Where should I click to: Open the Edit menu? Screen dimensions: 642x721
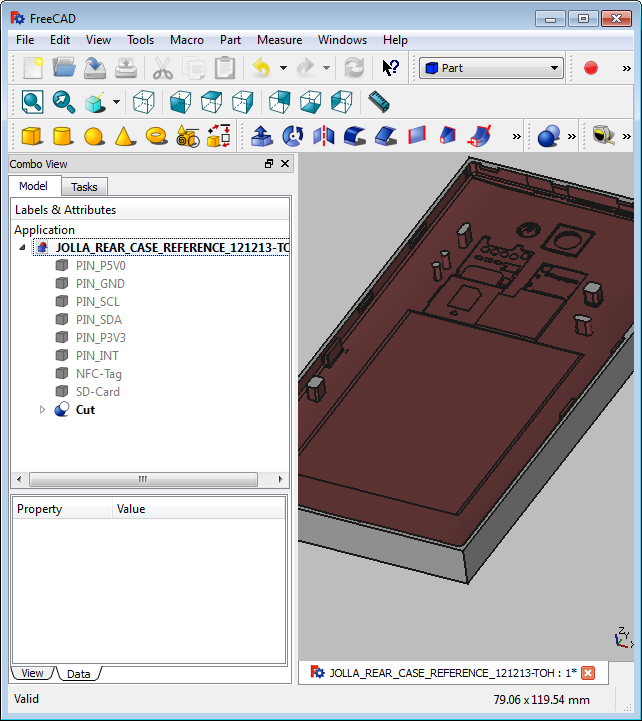[x=60, y=40]
